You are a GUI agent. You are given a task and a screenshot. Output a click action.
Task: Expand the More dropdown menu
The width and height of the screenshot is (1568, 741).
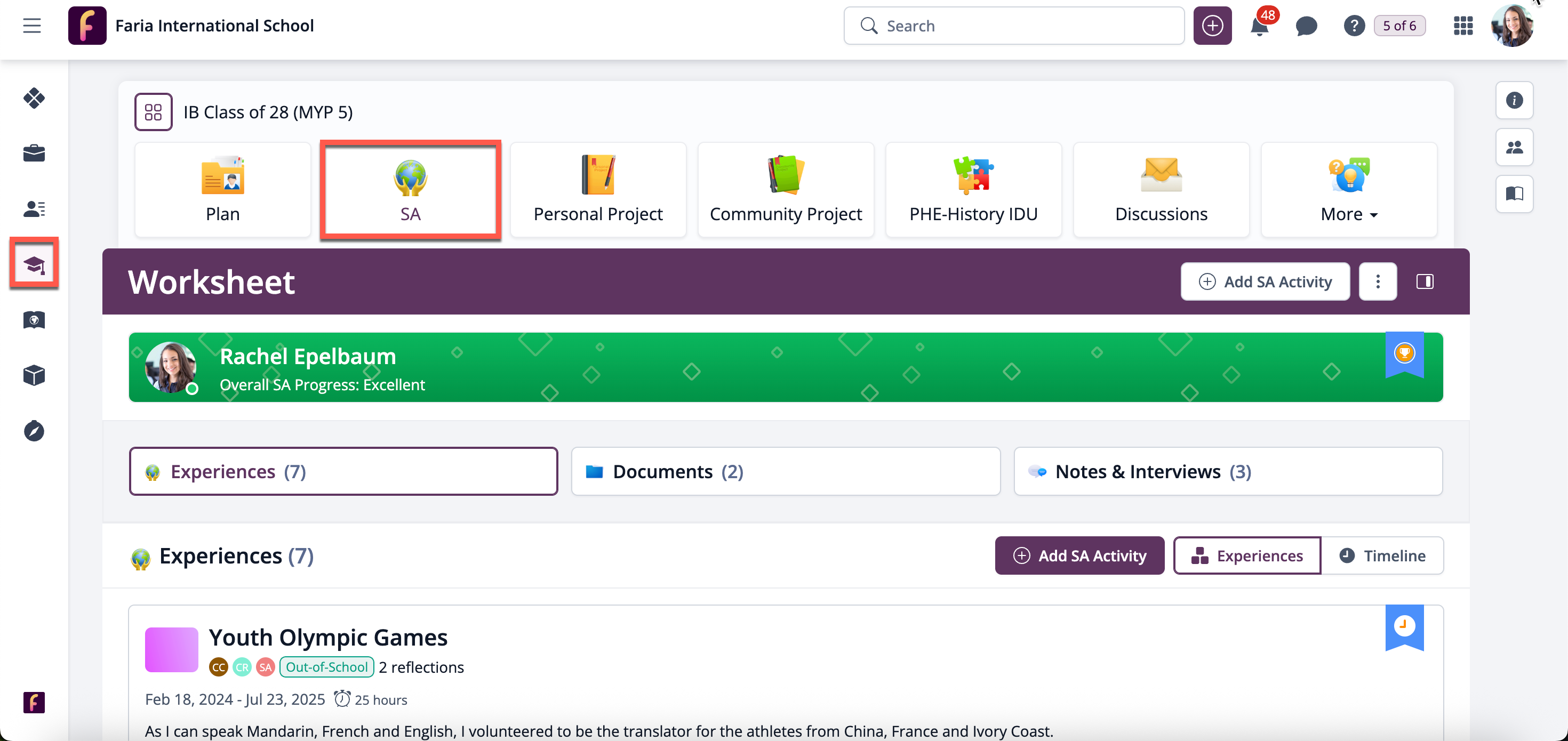[1348, 190]
